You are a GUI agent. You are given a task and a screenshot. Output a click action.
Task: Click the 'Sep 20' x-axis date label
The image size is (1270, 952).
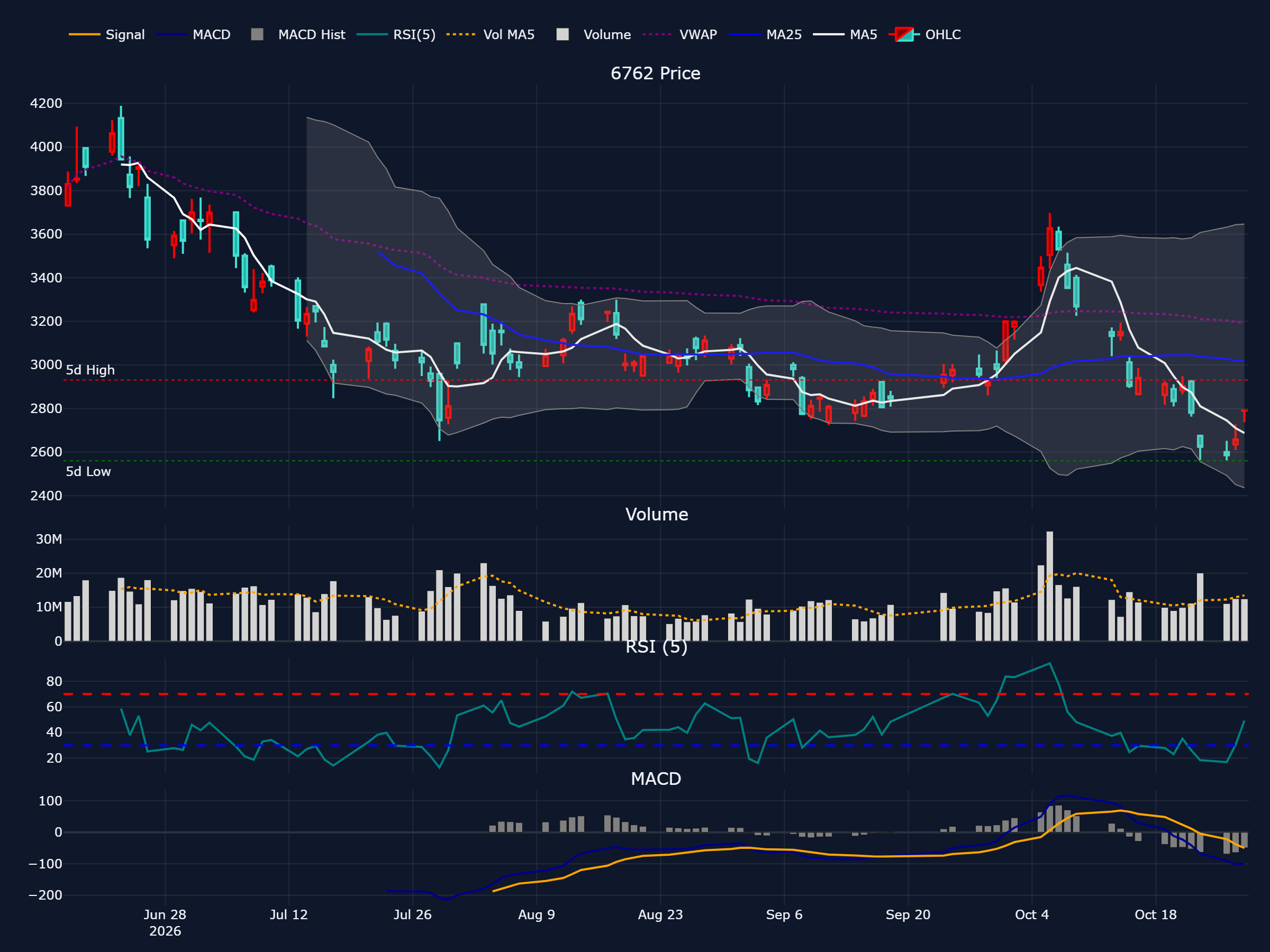click(908, 914)
